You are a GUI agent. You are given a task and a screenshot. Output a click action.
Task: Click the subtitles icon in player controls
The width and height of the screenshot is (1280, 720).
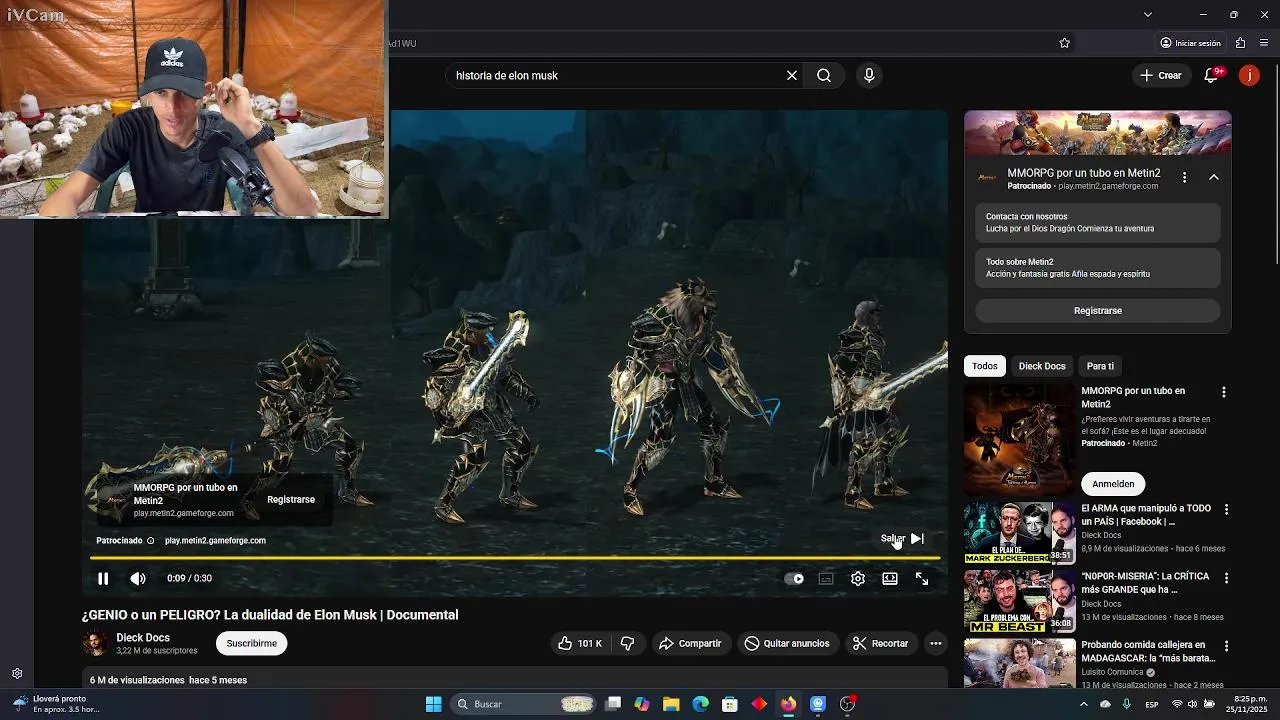point(826,578)
